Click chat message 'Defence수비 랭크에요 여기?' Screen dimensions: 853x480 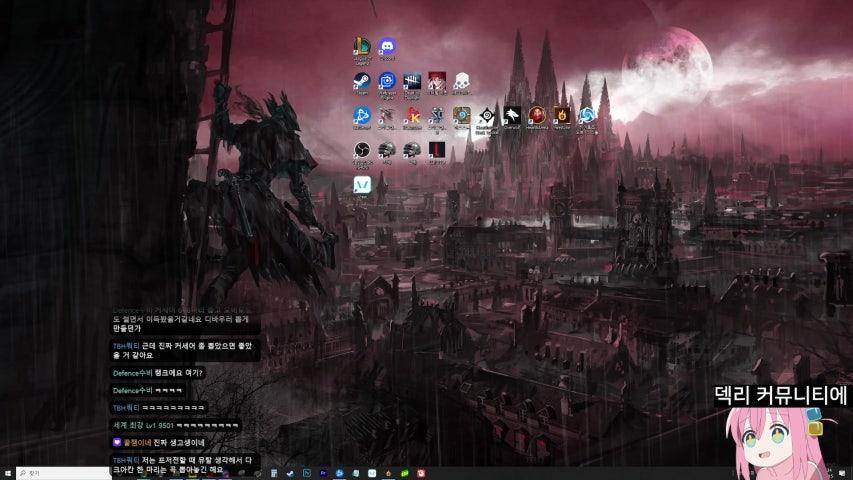click(x=158, y=373)
